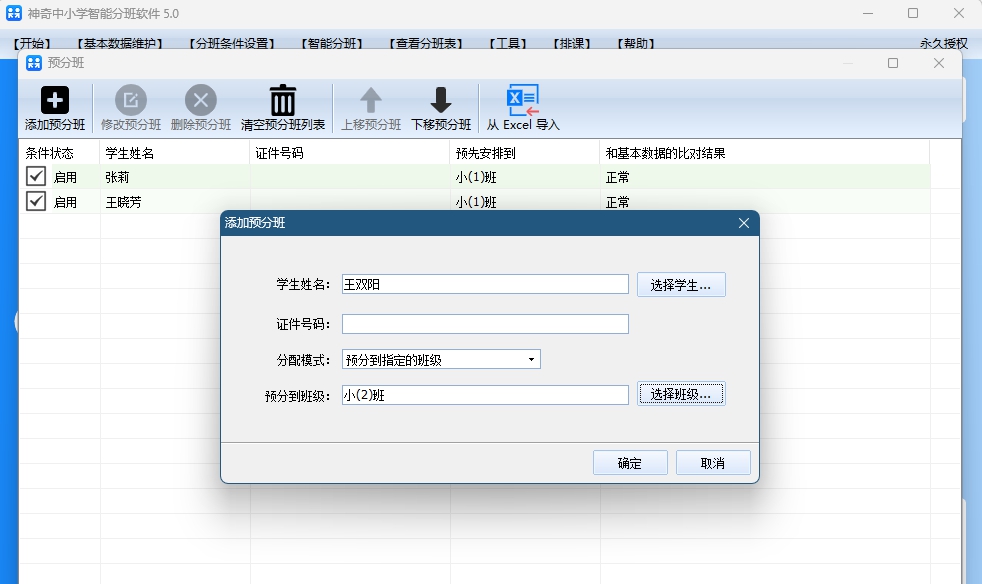Viewport: 982px width, 584px height.
Task: Click the 选择学生 button
Action: click(681, 284)
